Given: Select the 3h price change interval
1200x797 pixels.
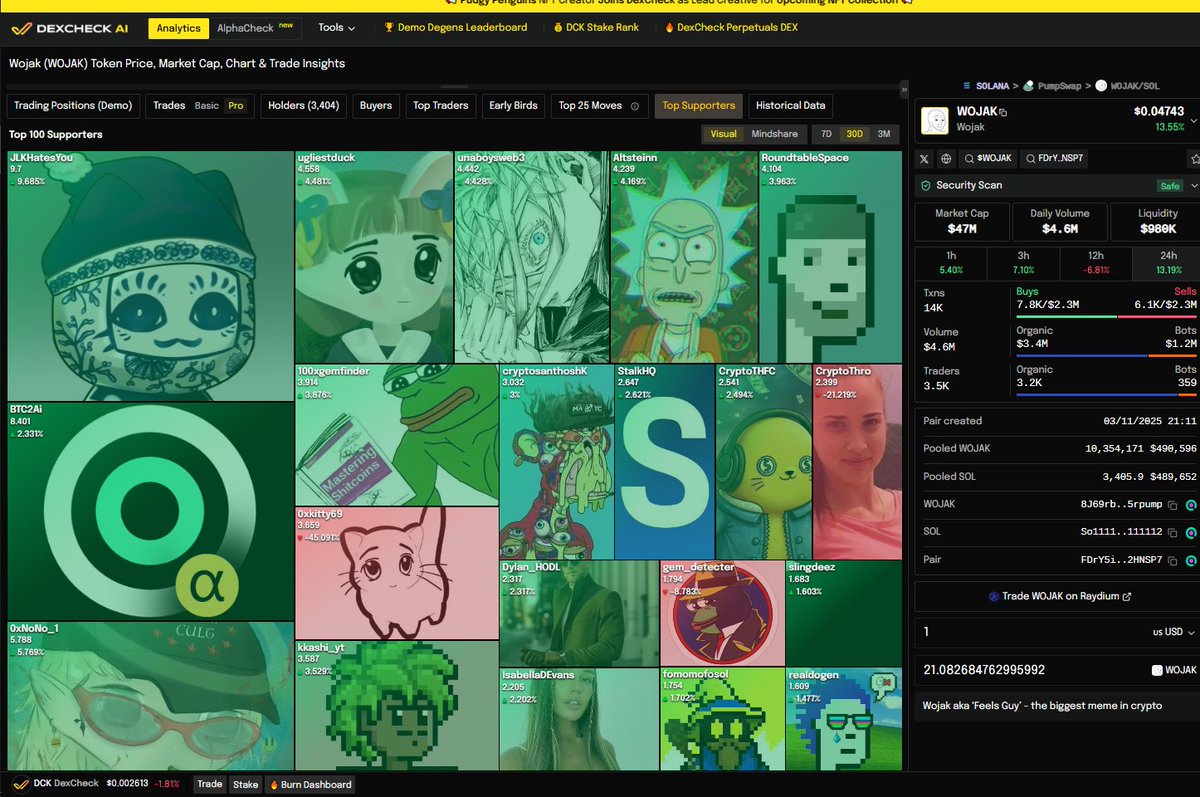Looking at the screenshot, I should 1022,262.
